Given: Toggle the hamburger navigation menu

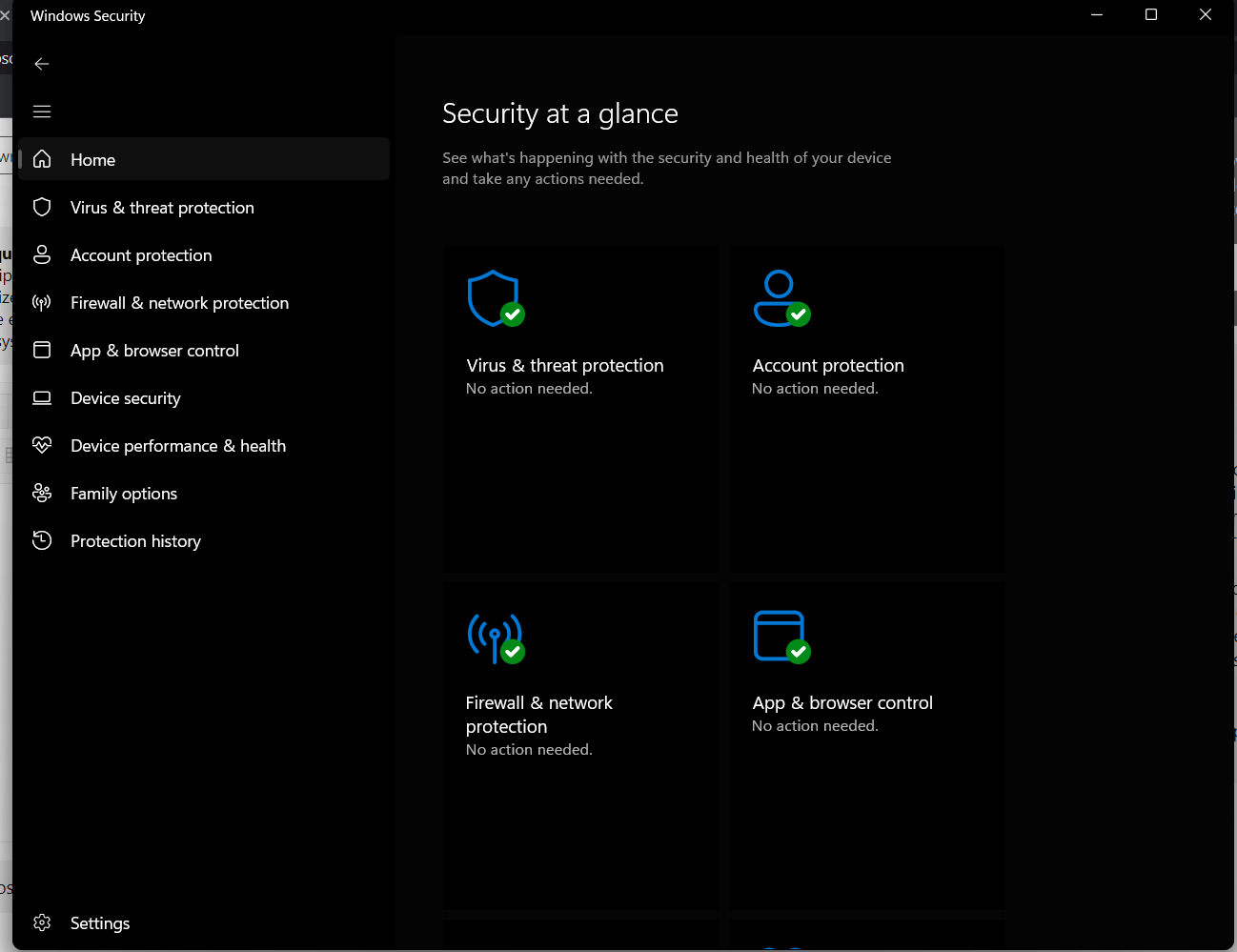Looking at the screenshot, I should [x=42, y=111].
